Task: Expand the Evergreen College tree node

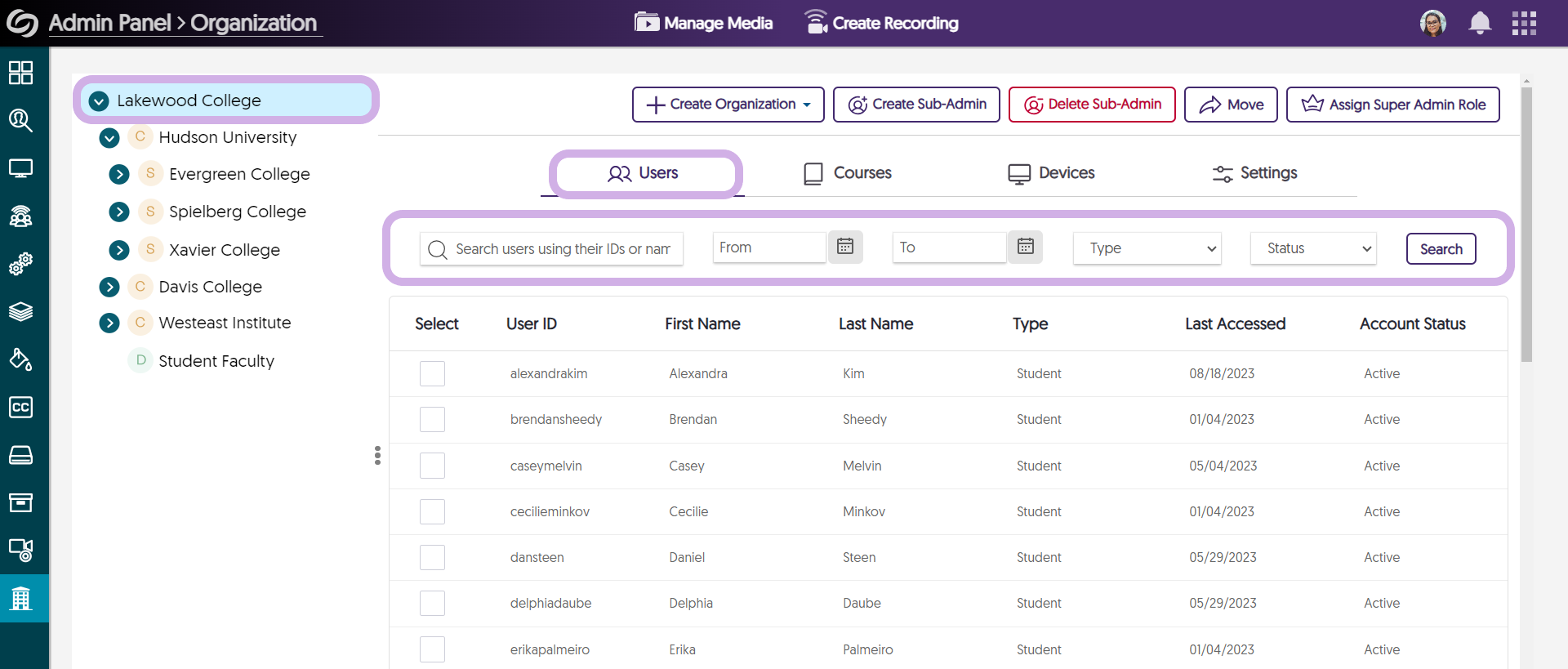Action: pyautogui.click(x=119, y=174)
